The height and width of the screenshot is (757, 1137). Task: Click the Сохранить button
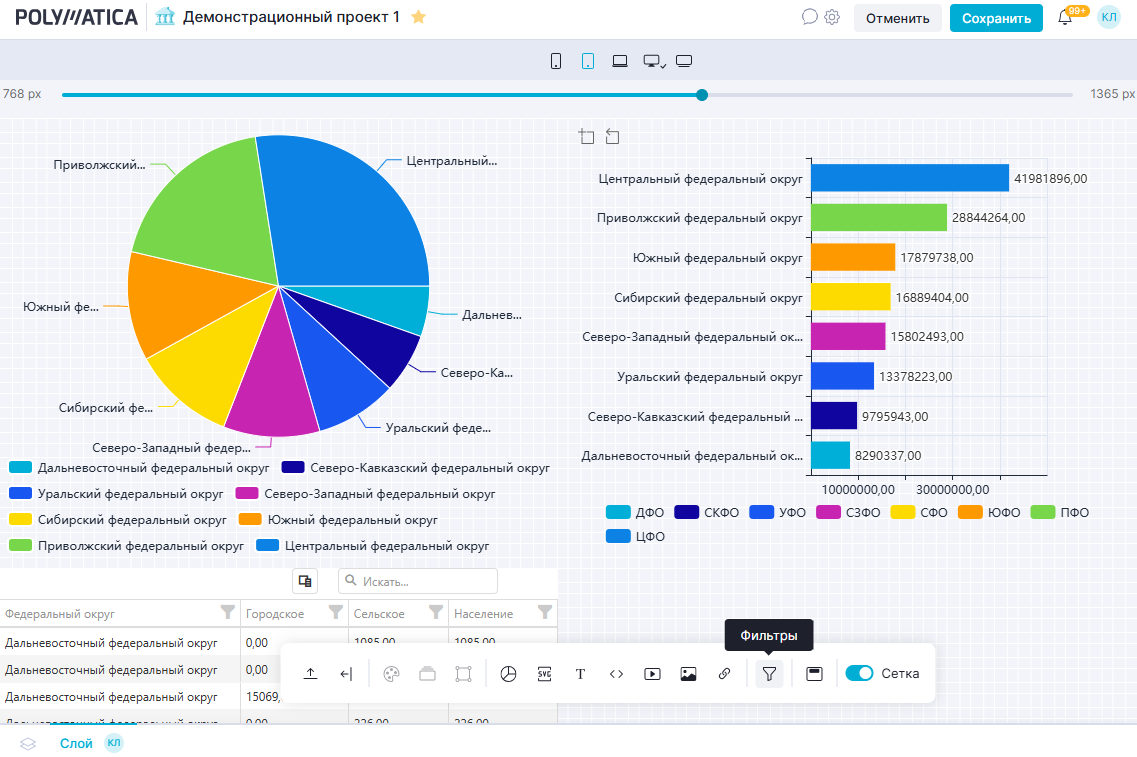(x=995, y=18)
